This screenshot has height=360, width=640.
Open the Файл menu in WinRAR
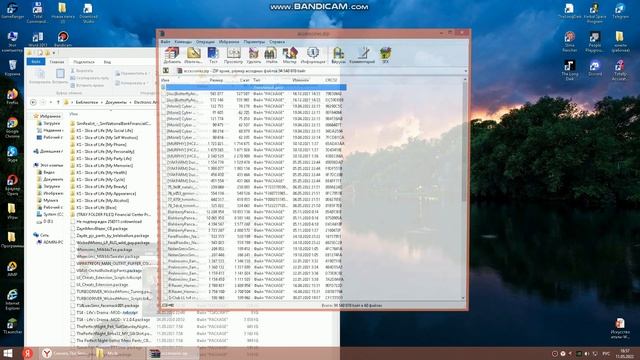(165, 42)
